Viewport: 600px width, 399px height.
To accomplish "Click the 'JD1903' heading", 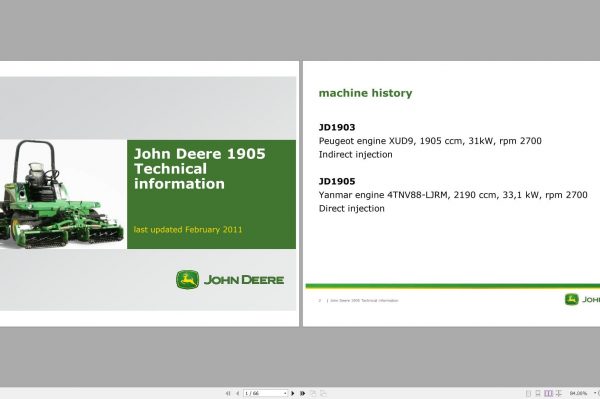I will click(x=337, y=127).
